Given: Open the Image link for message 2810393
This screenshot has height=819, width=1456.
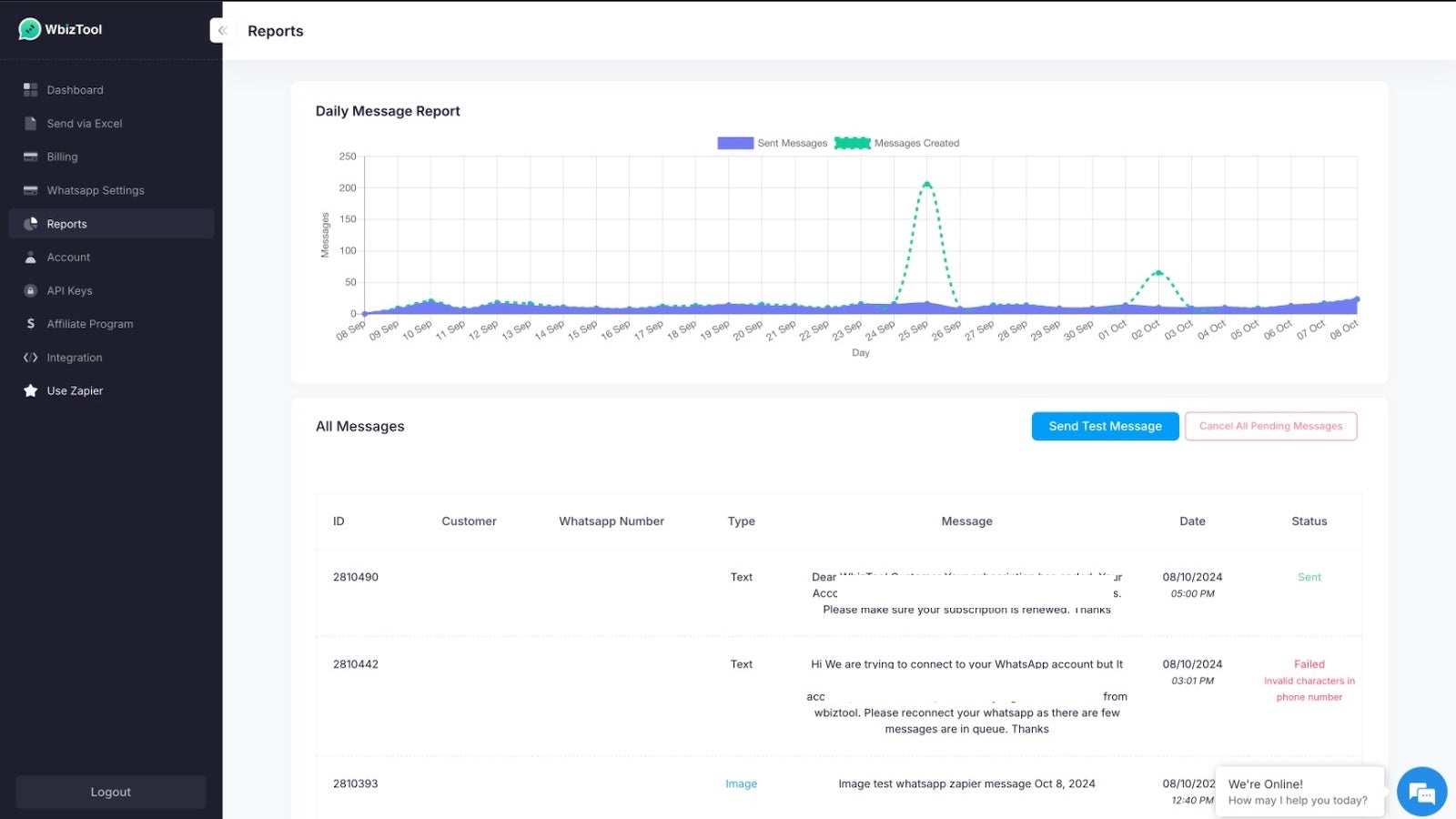Looking at the screenshot, I should point(741,783).
